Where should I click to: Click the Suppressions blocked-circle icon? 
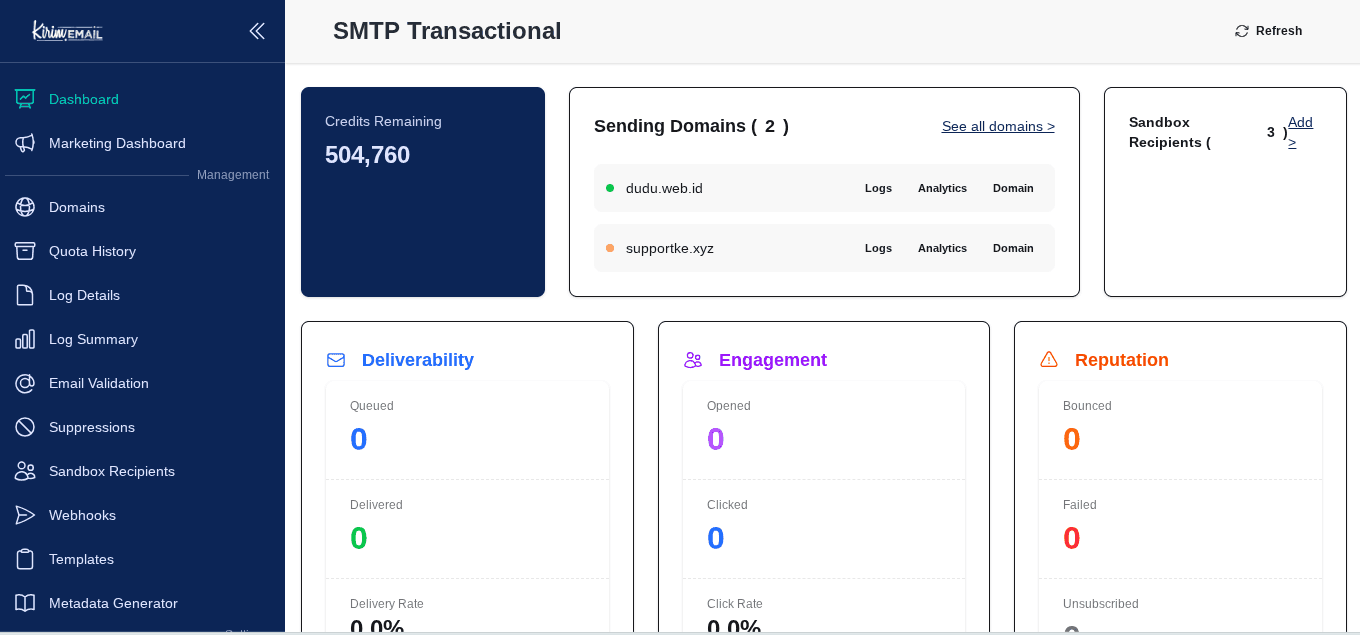(25, 427)
